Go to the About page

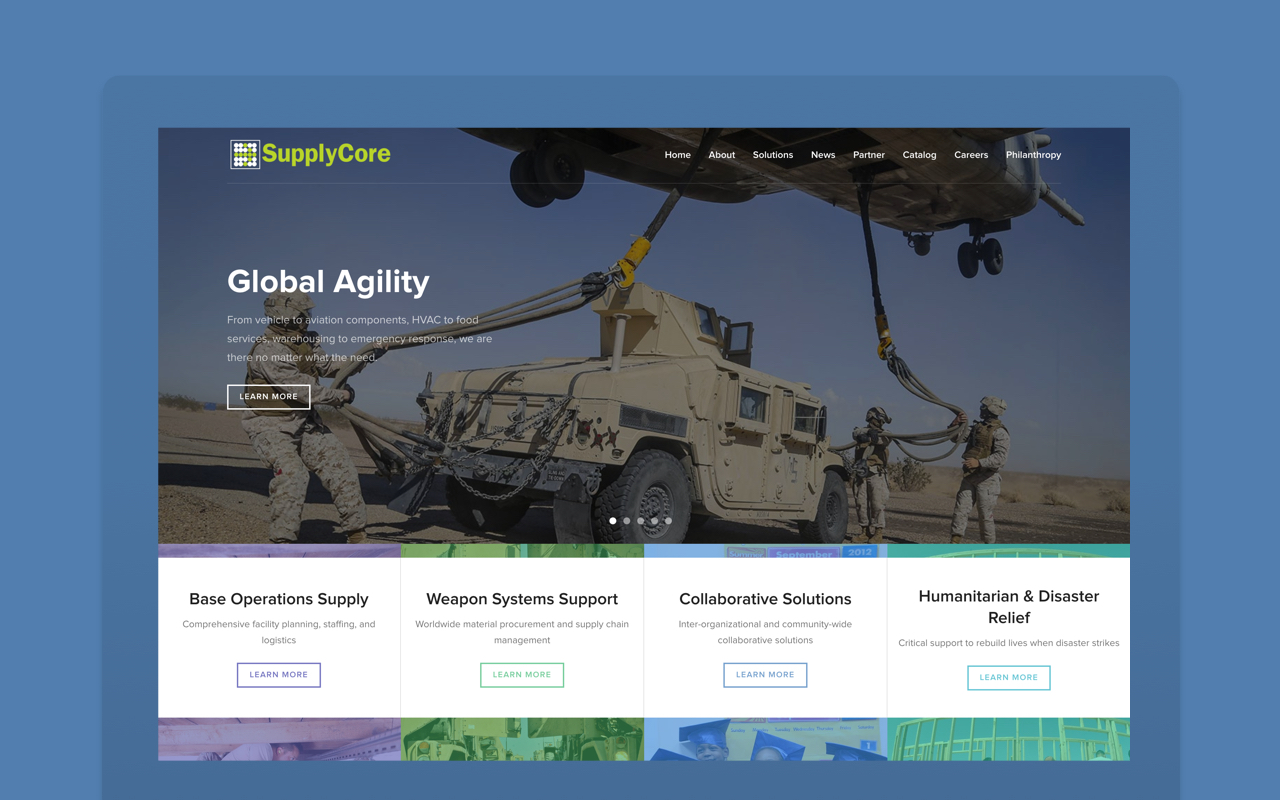click(x=721, y=155)
